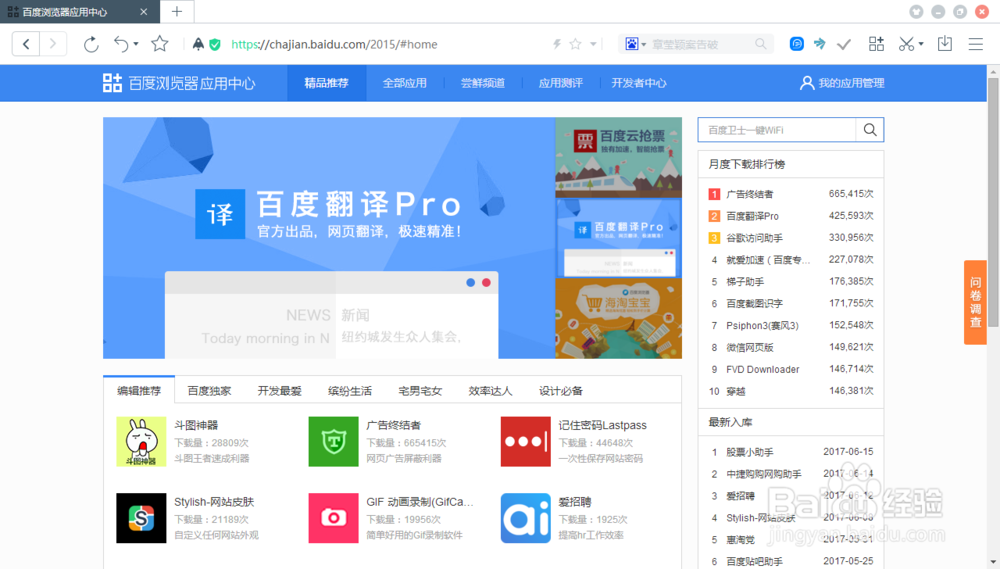Open the Baidu paw search engine dropdown

coord(635,44)
